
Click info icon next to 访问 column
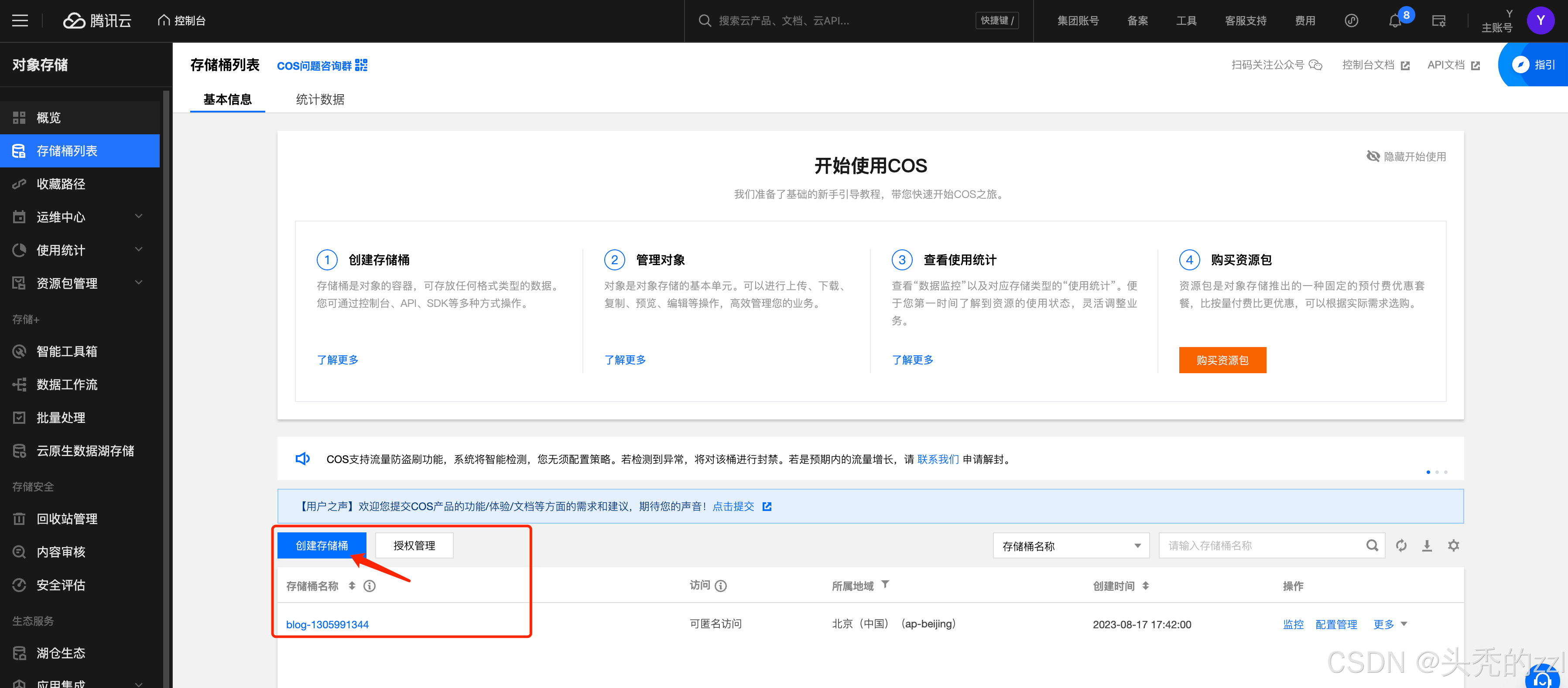pos(721,586)
